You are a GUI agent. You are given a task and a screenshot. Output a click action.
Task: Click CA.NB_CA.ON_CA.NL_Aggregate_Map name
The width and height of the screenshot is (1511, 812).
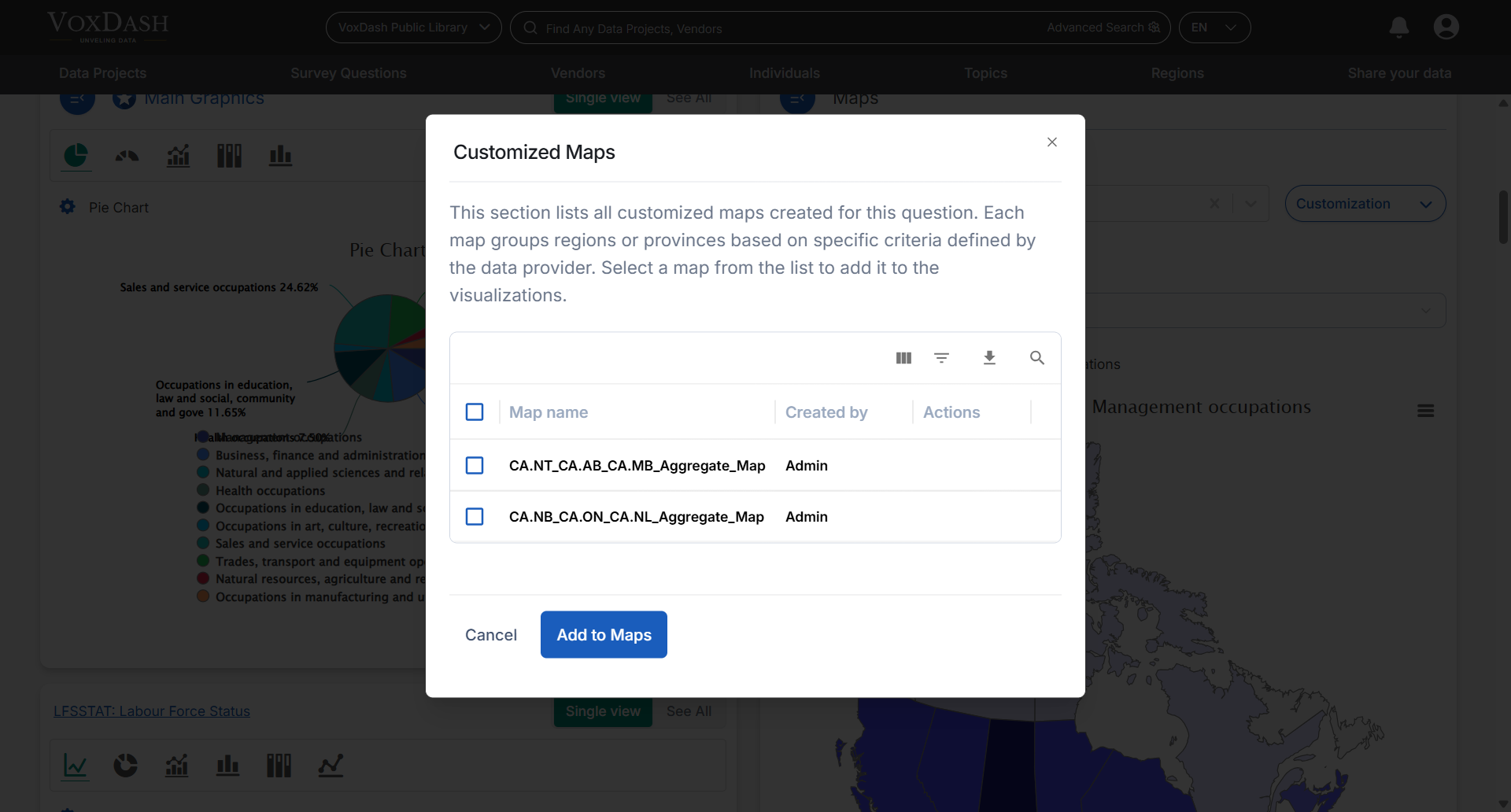pos(636,517)
